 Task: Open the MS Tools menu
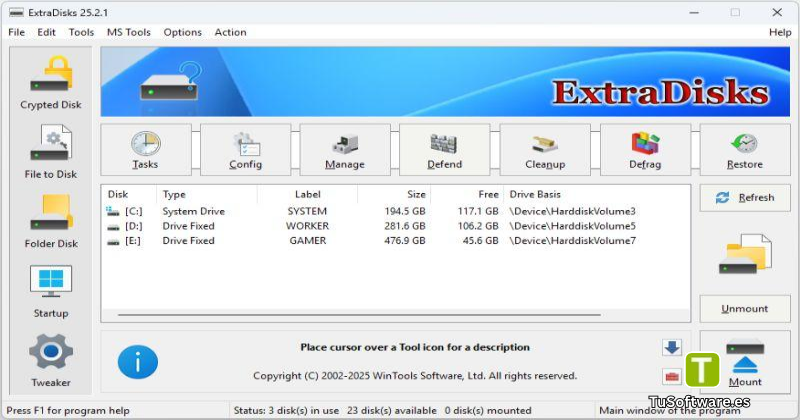click(129, 32)
